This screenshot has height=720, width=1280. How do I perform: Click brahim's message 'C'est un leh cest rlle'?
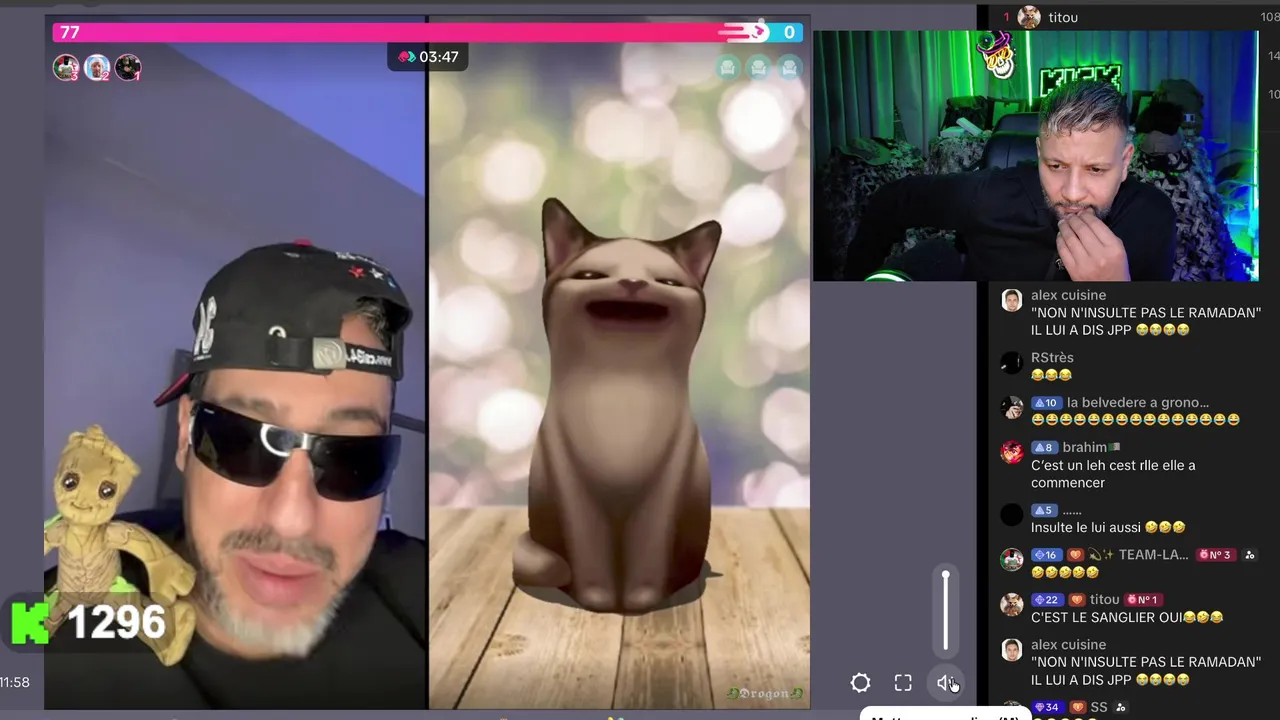point(1113,474)
